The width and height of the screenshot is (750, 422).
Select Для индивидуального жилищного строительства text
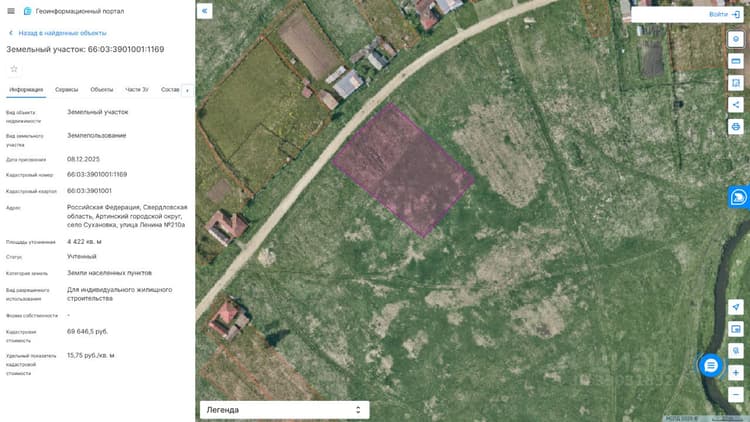(x=120, y=294)
